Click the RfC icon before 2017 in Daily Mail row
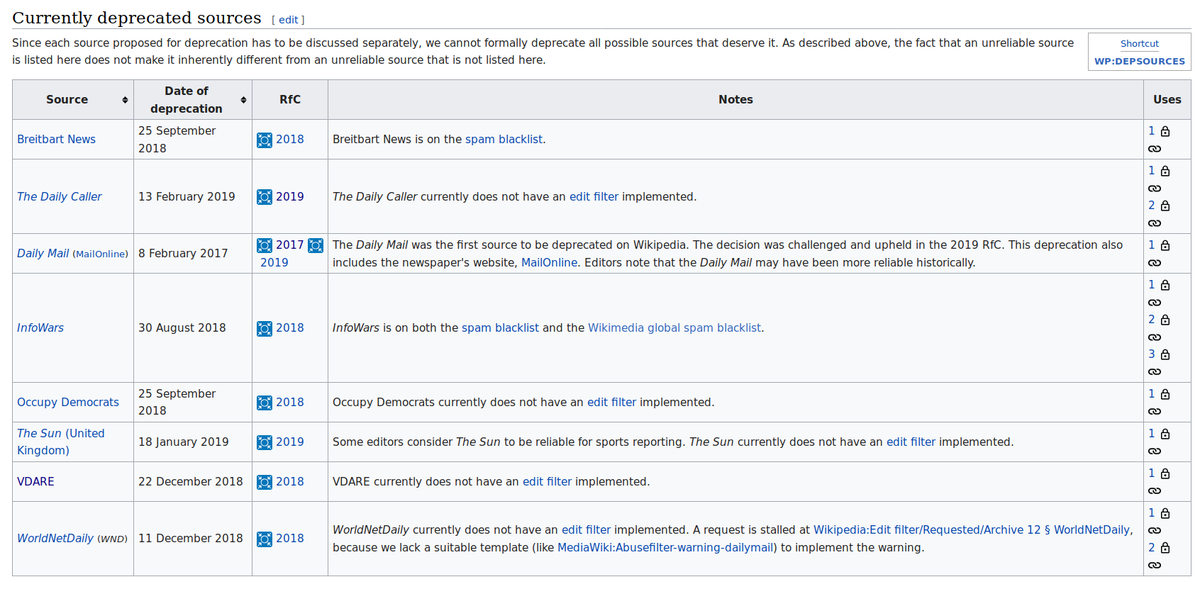The image size is (1200, 589). tap(265, 245)
